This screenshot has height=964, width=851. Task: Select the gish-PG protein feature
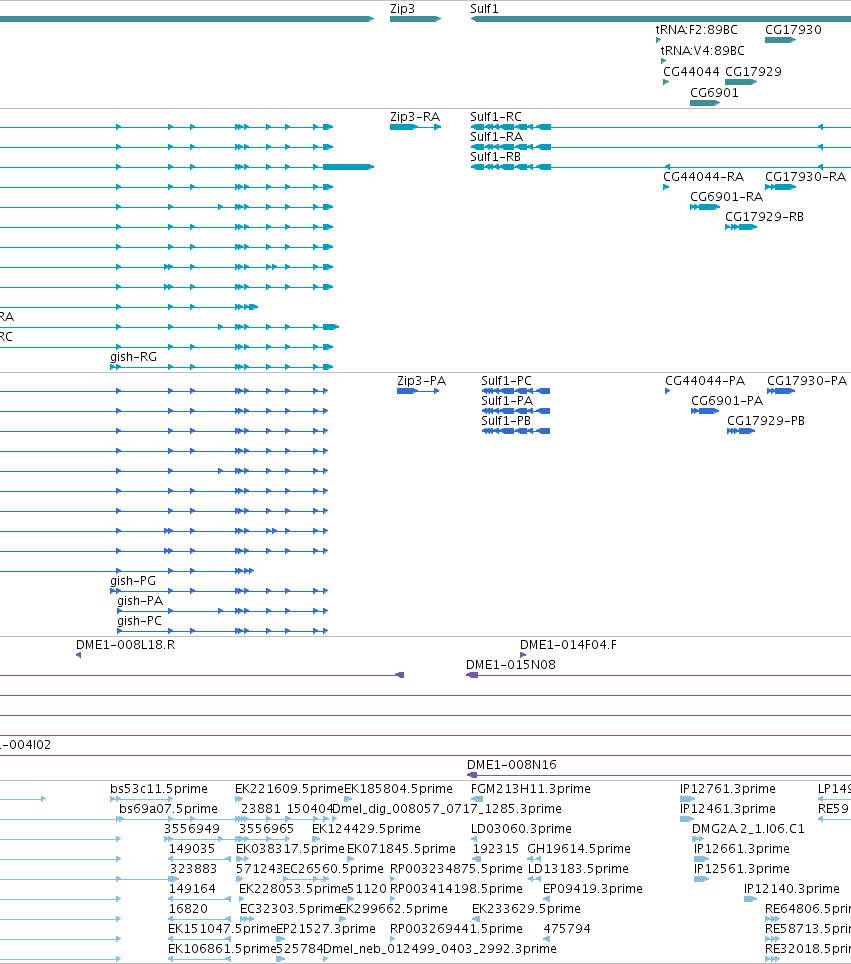219,591
